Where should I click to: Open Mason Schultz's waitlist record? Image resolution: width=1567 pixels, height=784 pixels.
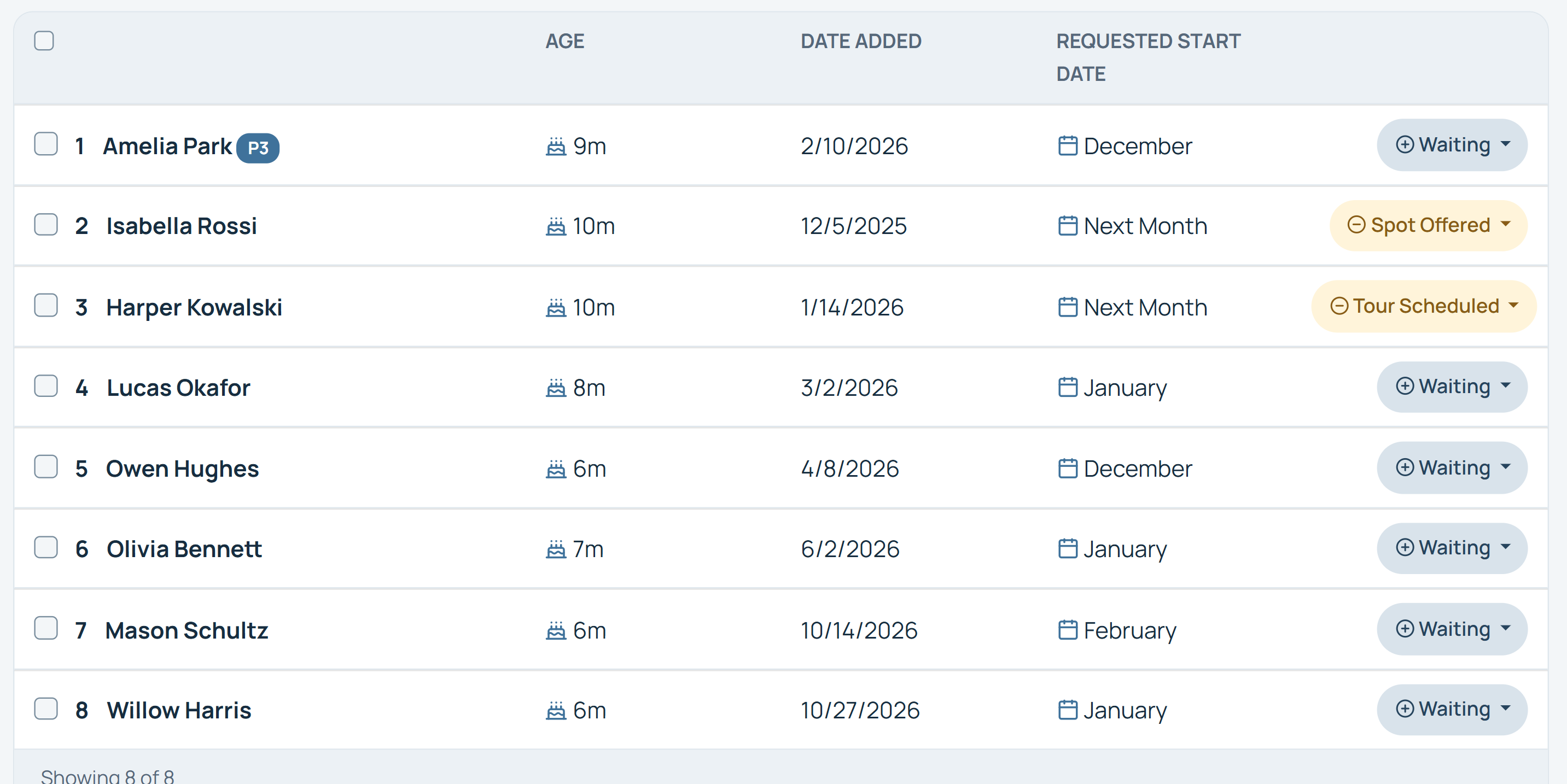[x=187, y=631]
